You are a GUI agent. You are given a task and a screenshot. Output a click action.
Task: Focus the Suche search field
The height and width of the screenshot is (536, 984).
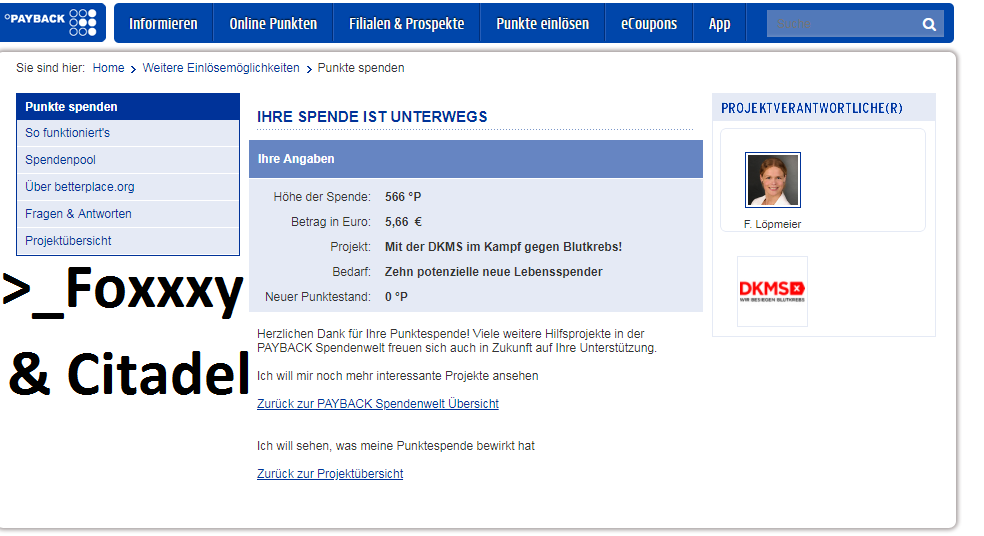[x=842, y=24]
